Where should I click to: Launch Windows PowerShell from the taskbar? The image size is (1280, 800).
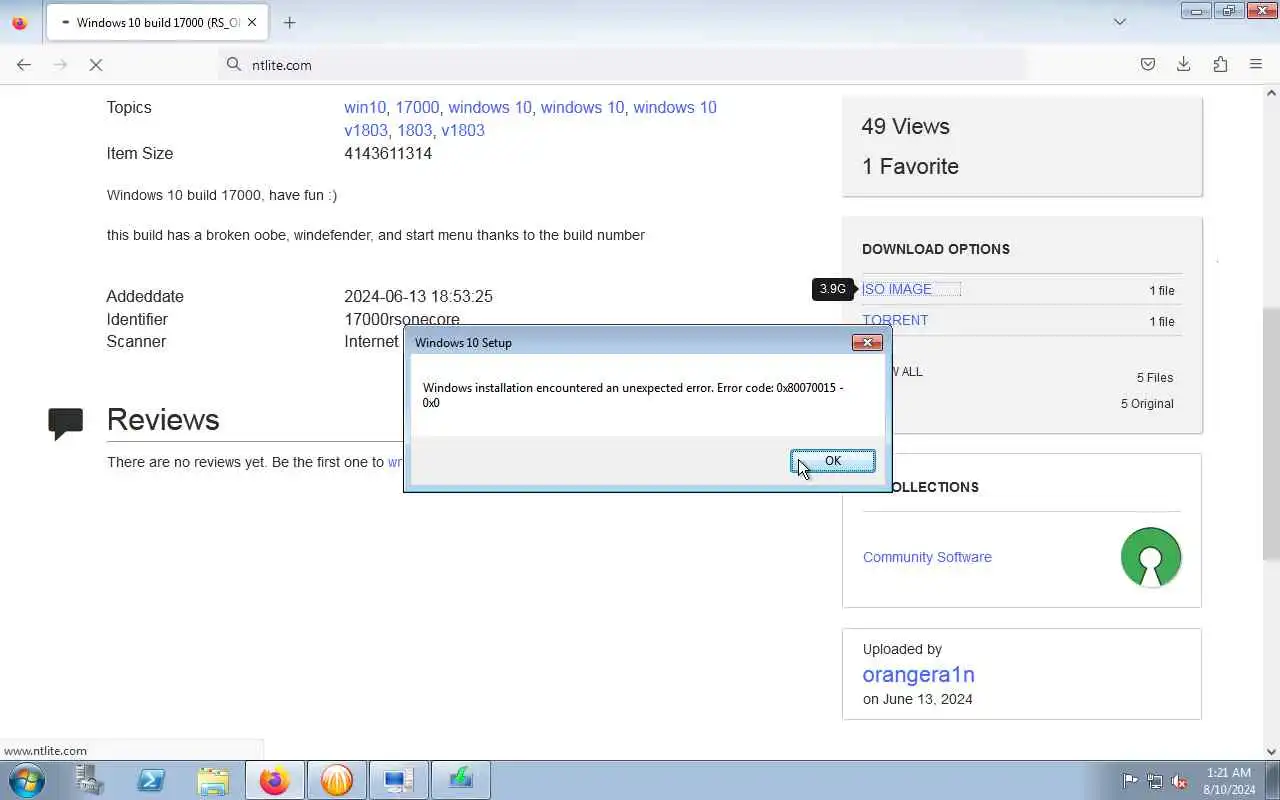click(151, 780)
